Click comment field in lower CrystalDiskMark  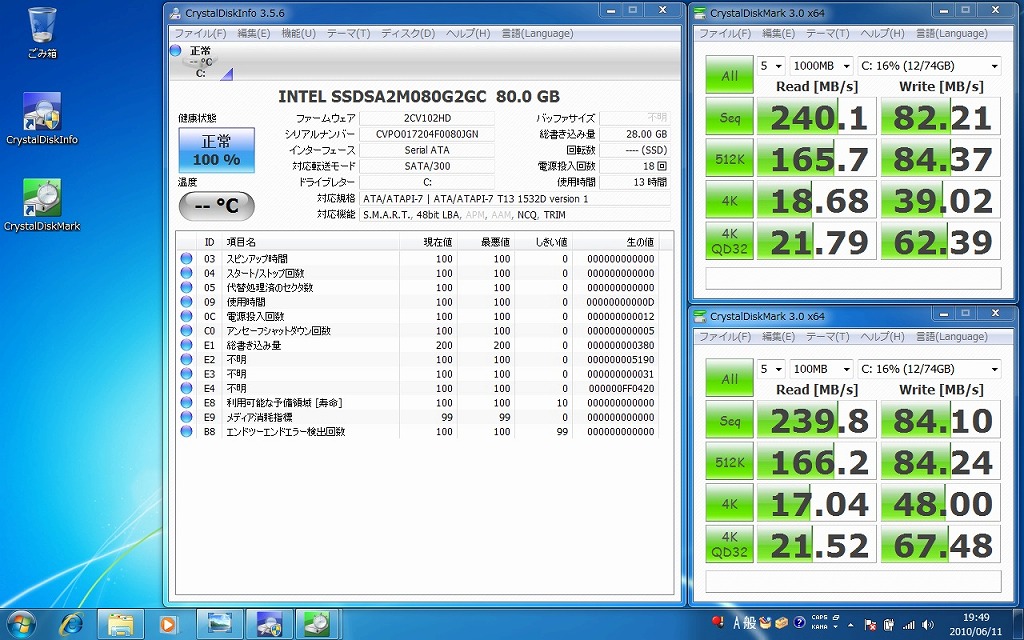(853, 581)
